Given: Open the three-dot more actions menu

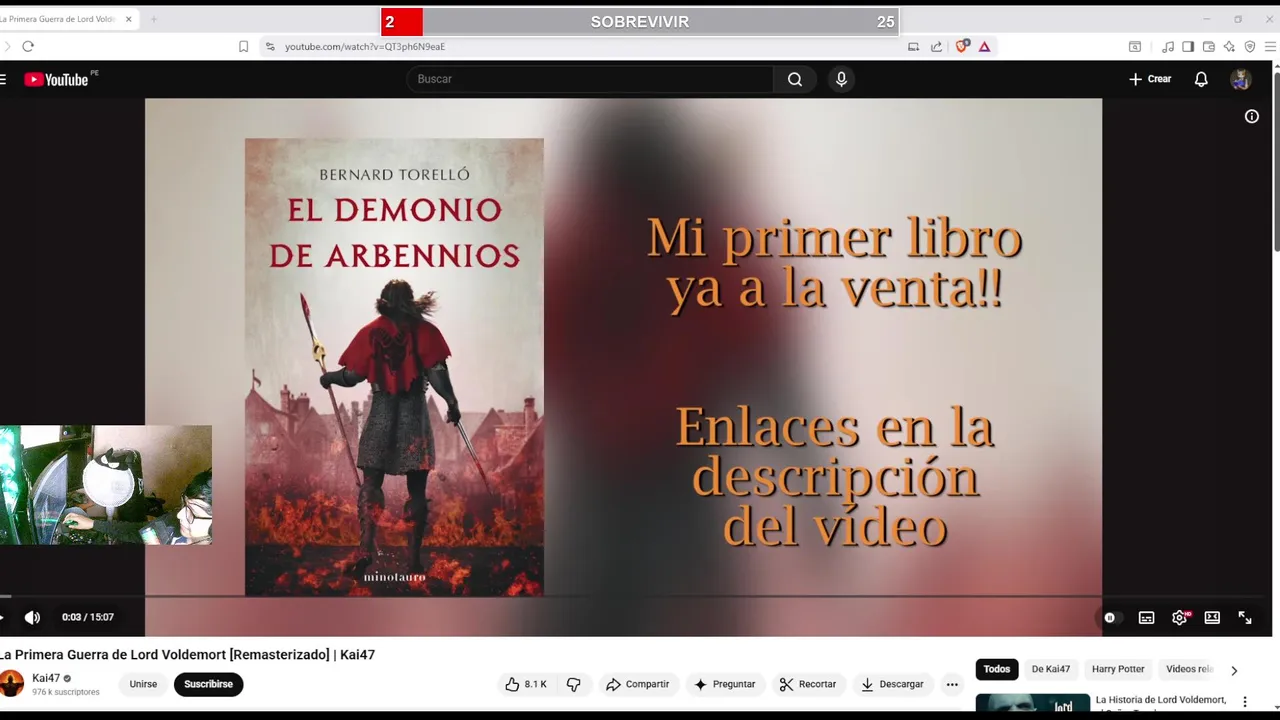Looking at the screenshot, I should [952, 684].
